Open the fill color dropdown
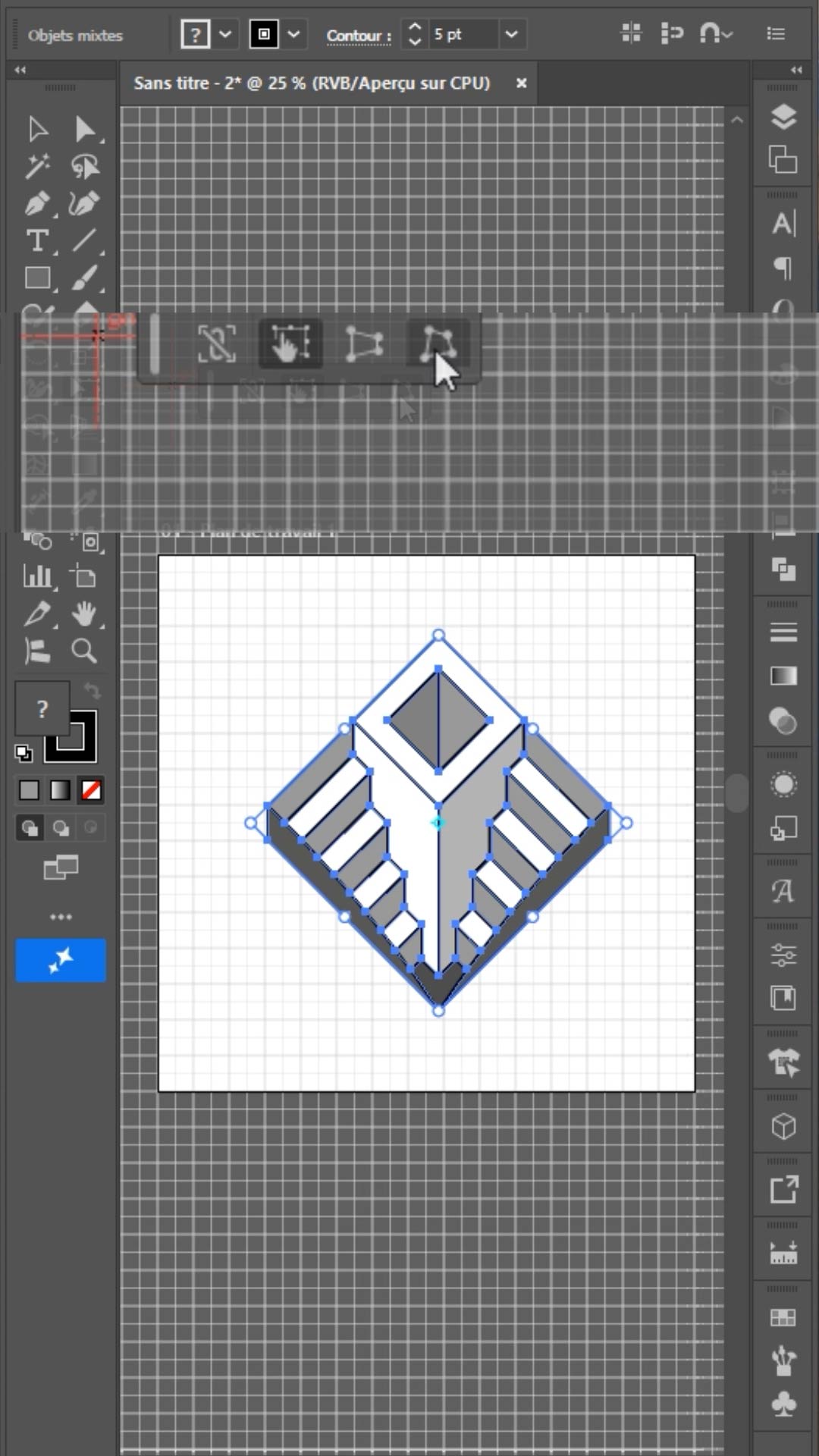The width and height of the screenshot is (819, 1456). (225, 34)
